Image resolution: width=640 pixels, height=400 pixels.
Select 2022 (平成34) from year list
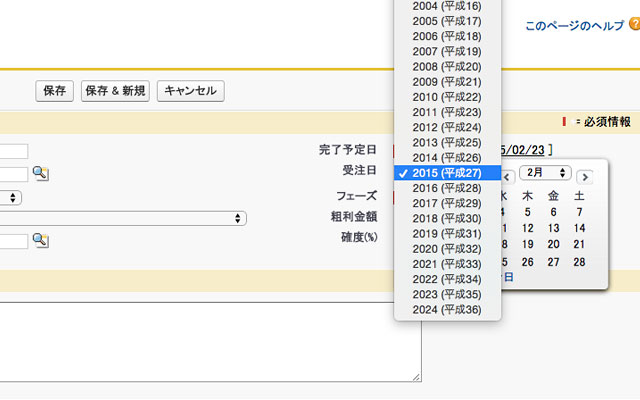447,279
